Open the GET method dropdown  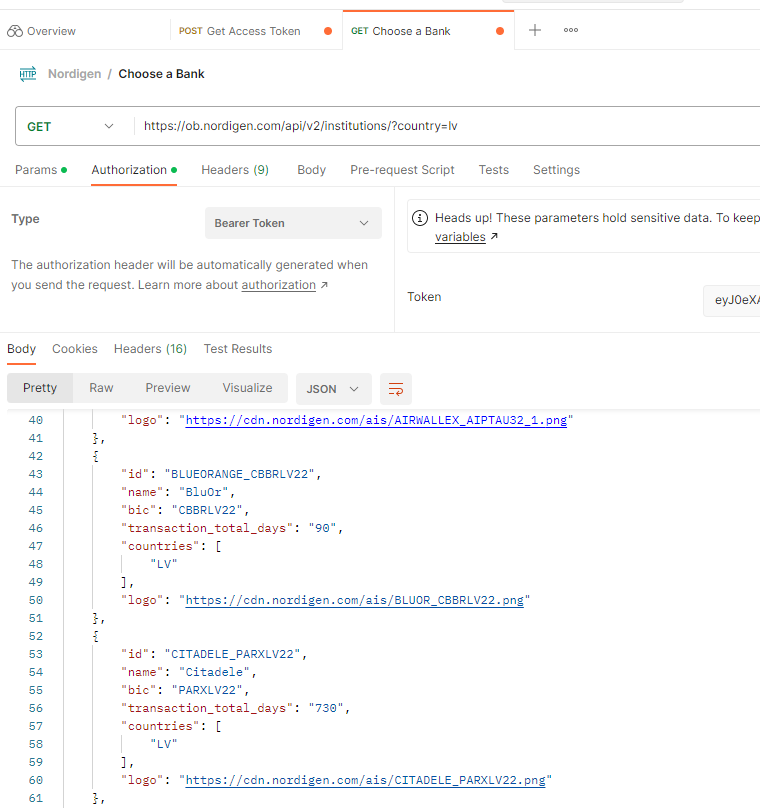[x=70, y=126]
